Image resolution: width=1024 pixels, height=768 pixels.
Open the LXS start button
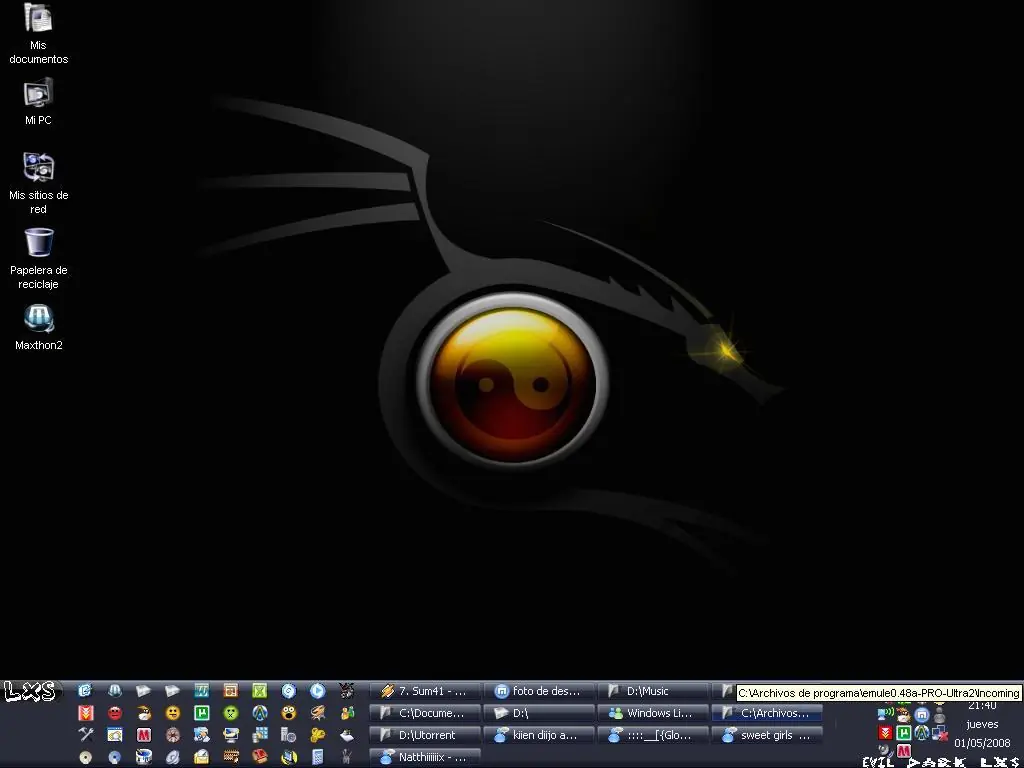(30, 691)
